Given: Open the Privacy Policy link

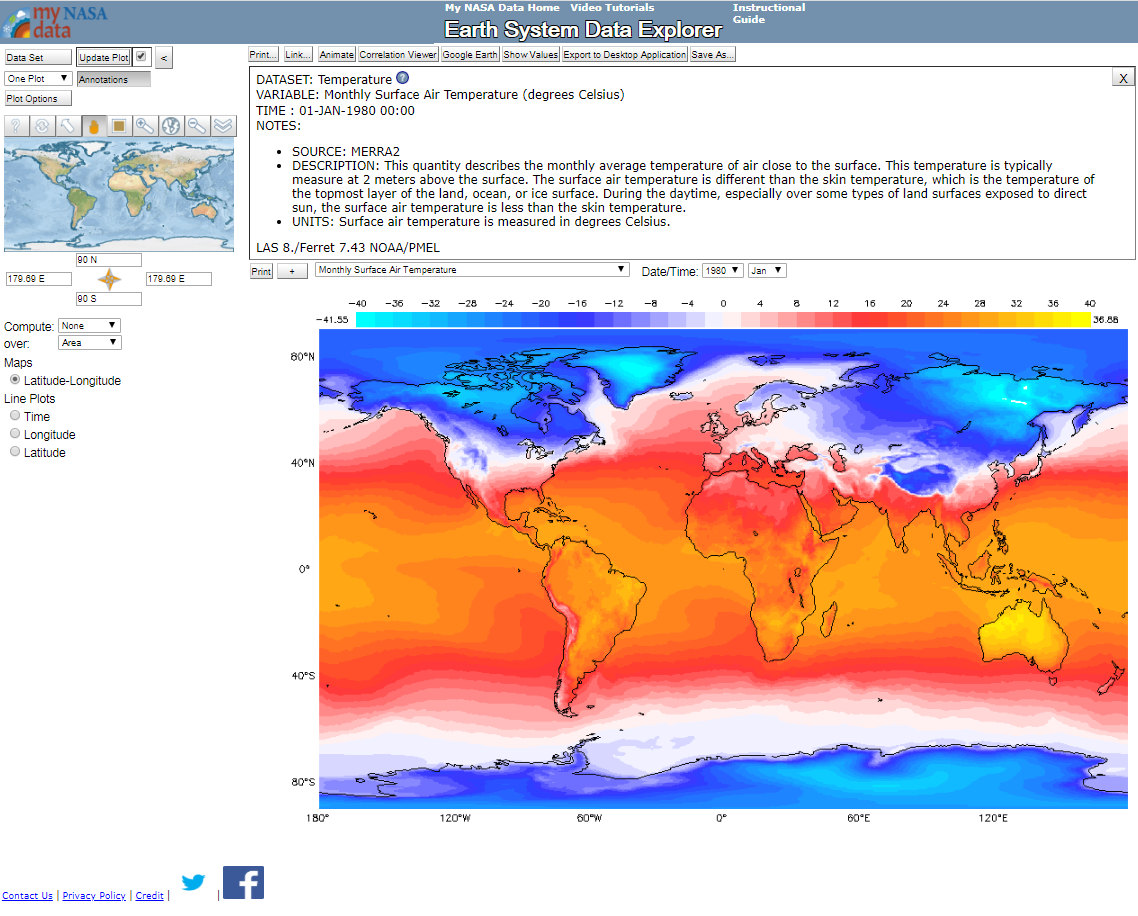Looking at the screenshot, I should point(93,895).
